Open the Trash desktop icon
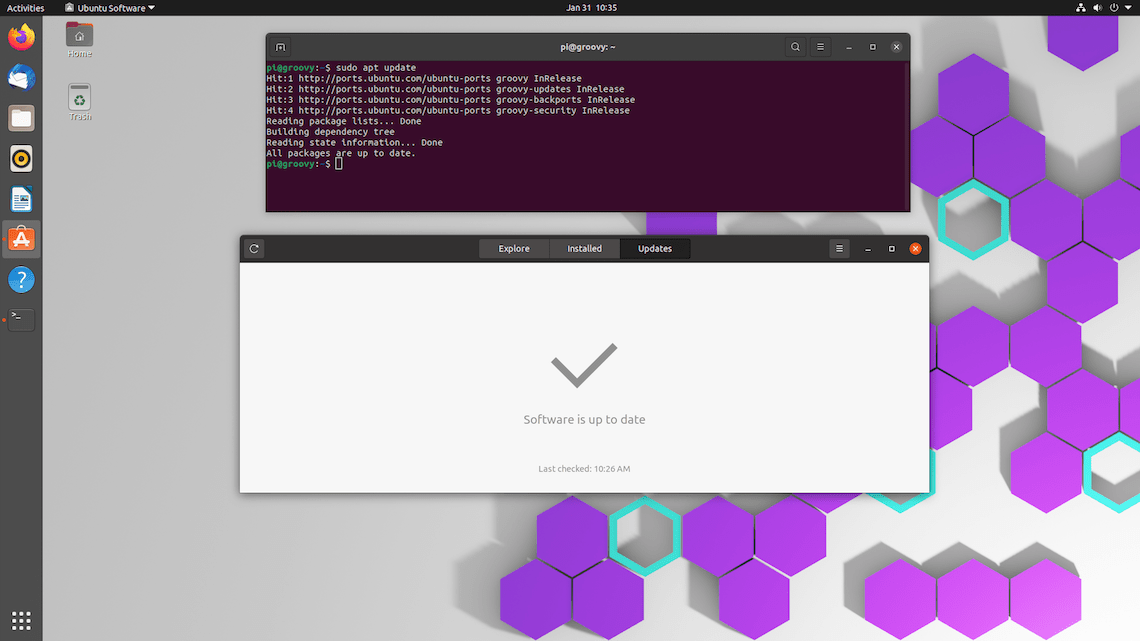Viewport: 1140px width, 641px height. point(79,102)
